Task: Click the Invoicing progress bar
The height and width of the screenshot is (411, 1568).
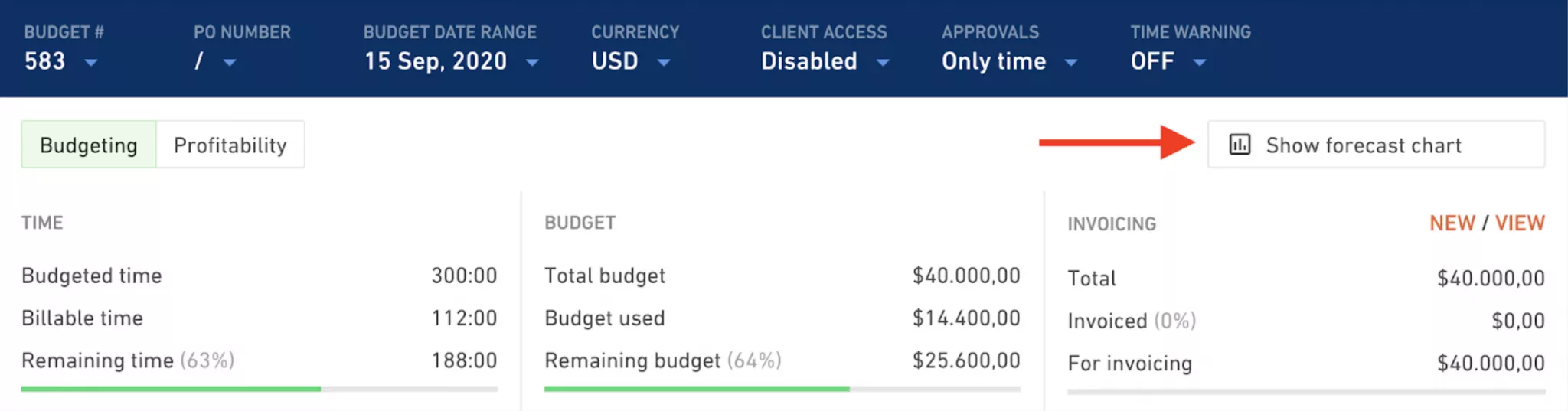Action: (1306, 392)
